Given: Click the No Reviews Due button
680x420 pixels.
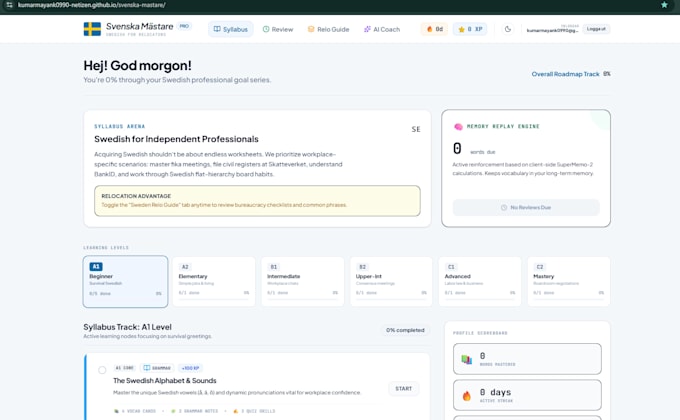Looking at the screenshot, I should (526, 207).
